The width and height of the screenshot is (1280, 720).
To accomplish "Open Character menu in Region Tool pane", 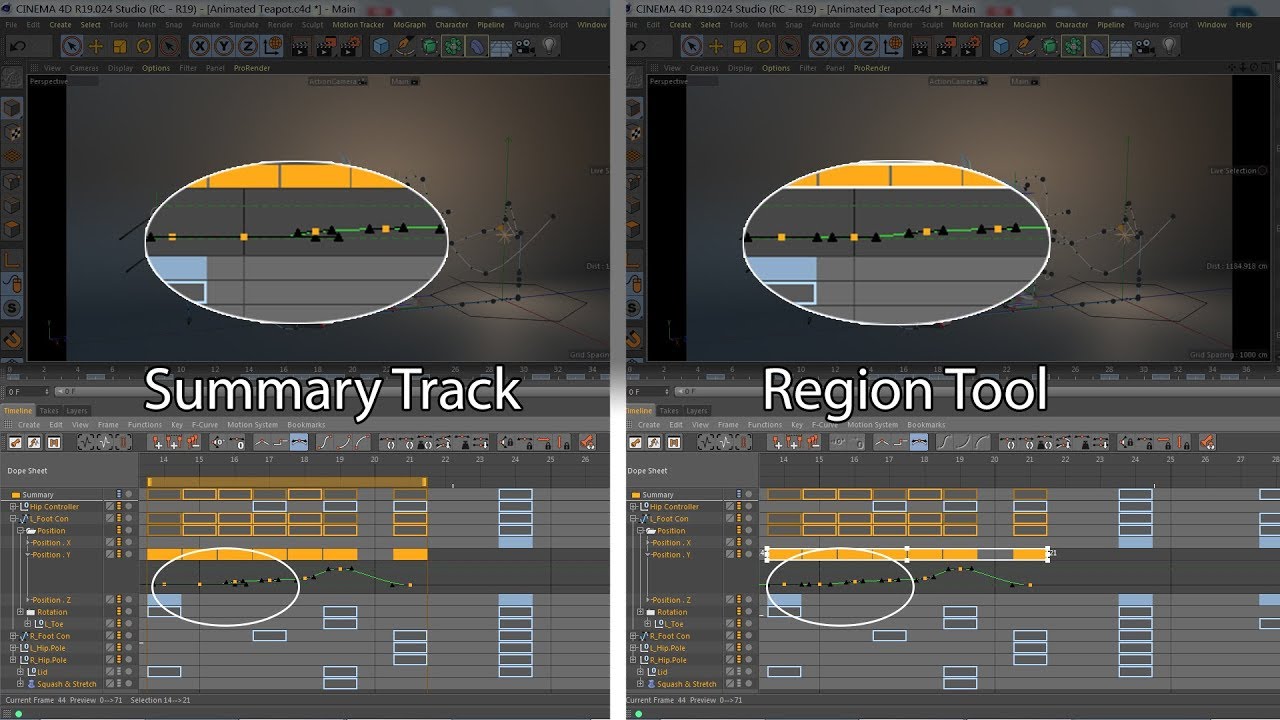I will (x=1071, y=25).
